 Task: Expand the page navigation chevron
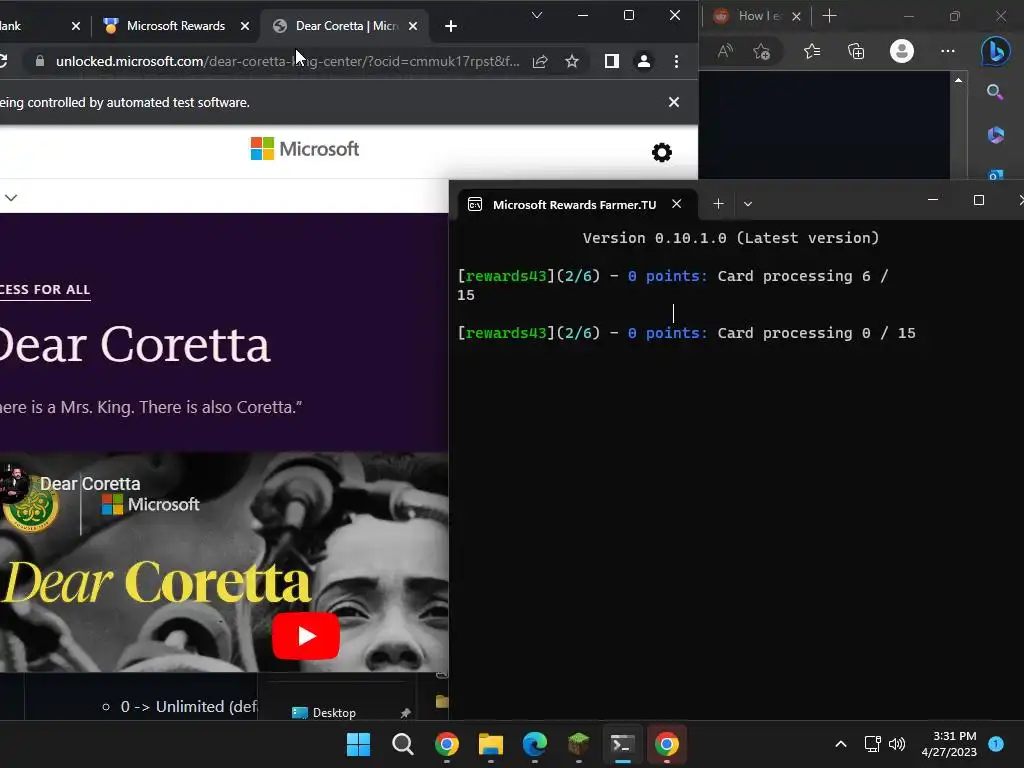click(11, 197)
